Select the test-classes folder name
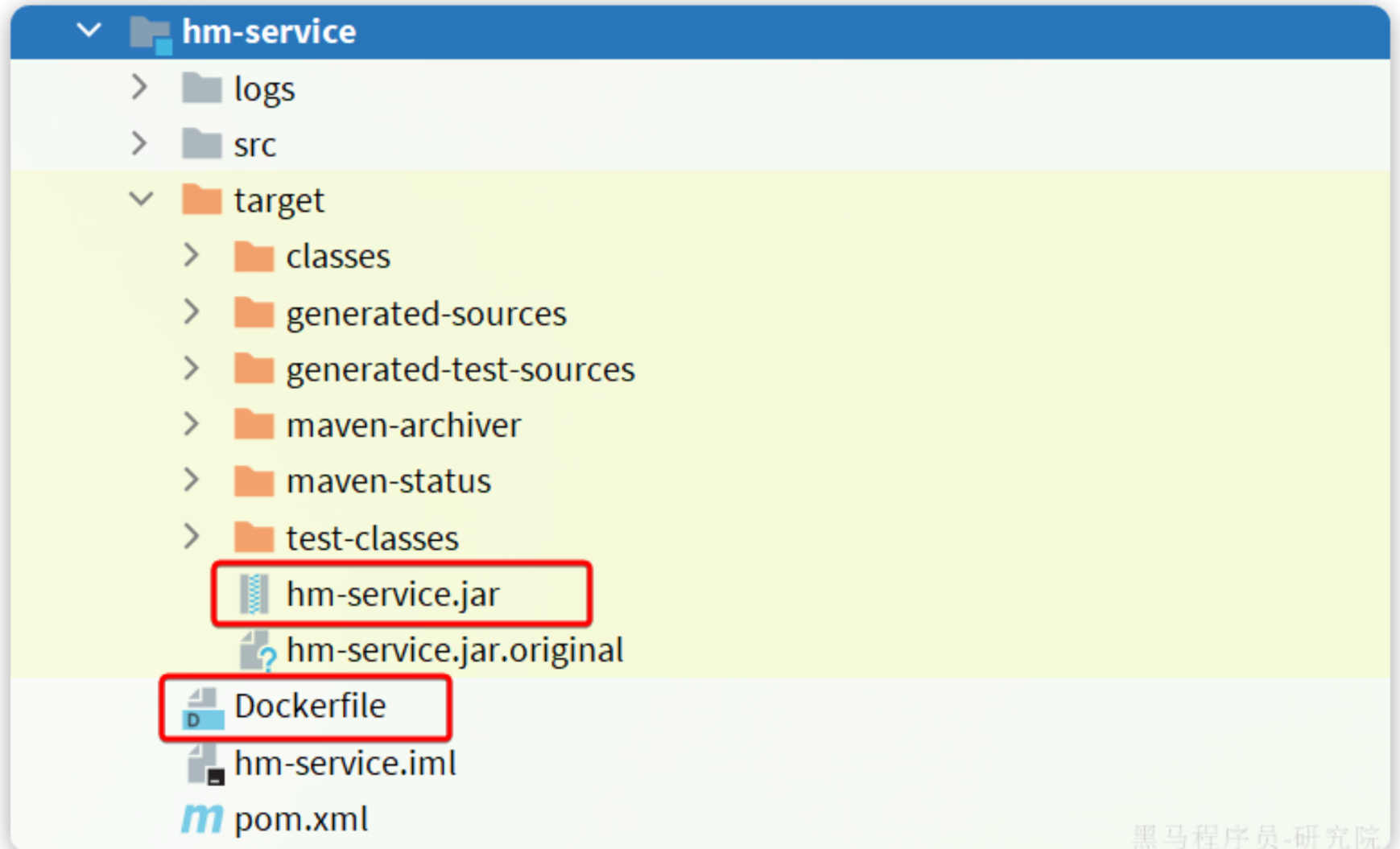Viewport: 1400px width, 849px height. (x=372, y=538)
